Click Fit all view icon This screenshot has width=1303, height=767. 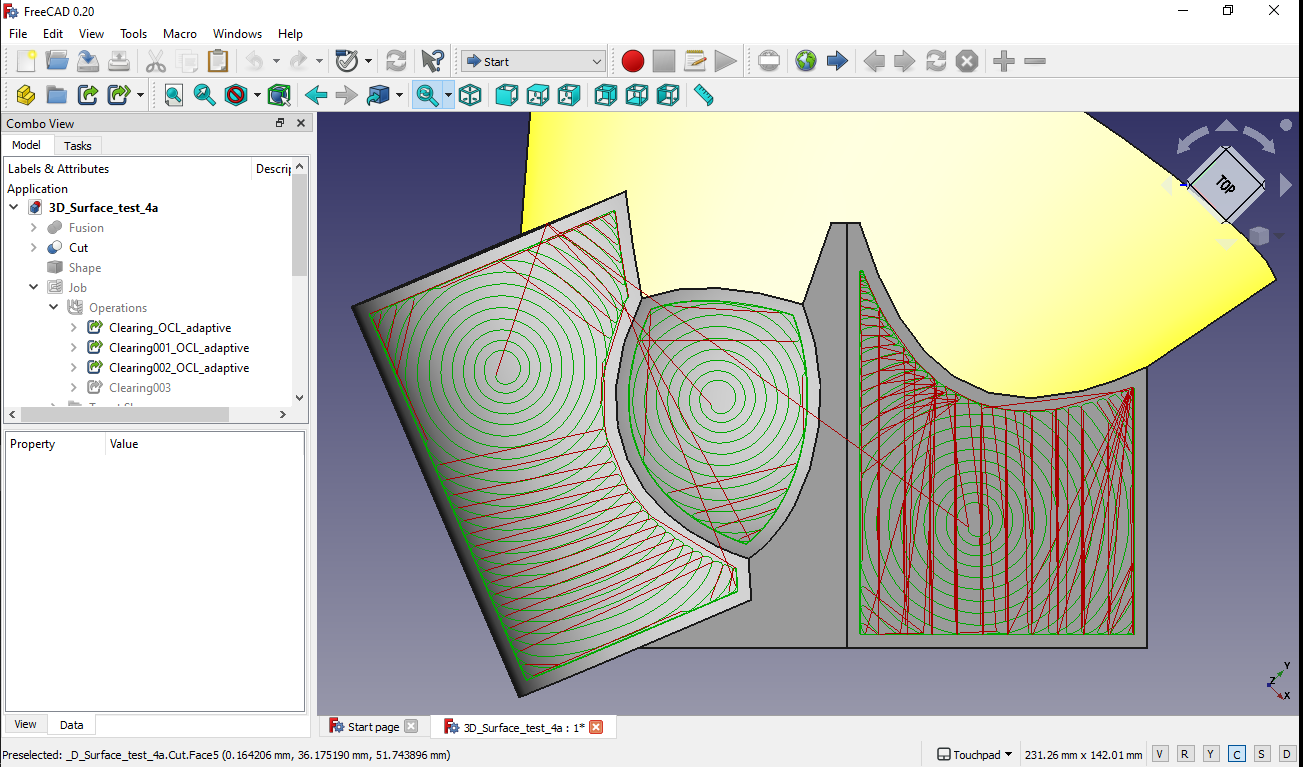[x=174, y=95]
